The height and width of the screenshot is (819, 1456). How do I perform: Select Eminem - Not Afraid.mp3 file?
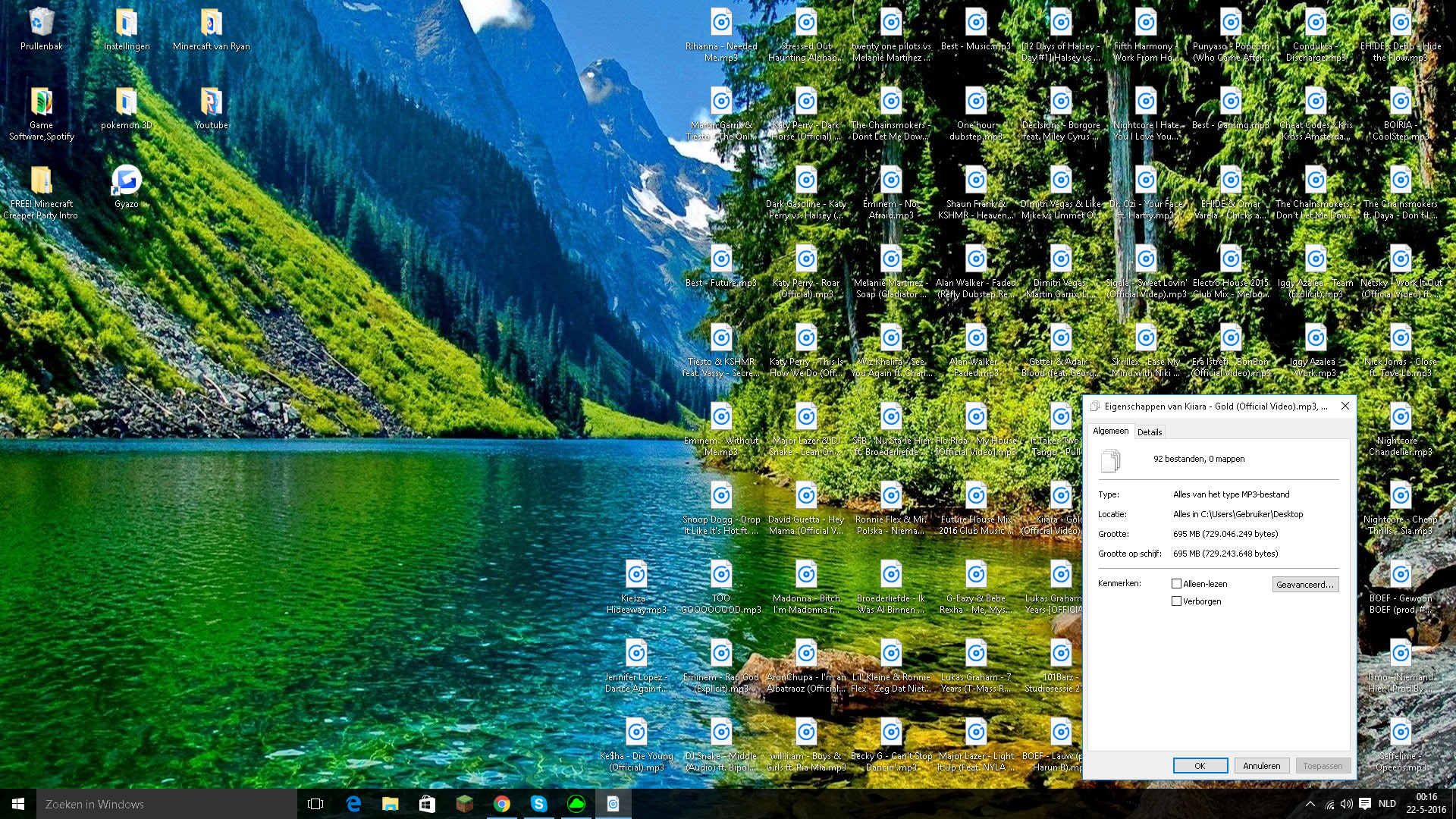pyautogui.click(x=891, y=193)
